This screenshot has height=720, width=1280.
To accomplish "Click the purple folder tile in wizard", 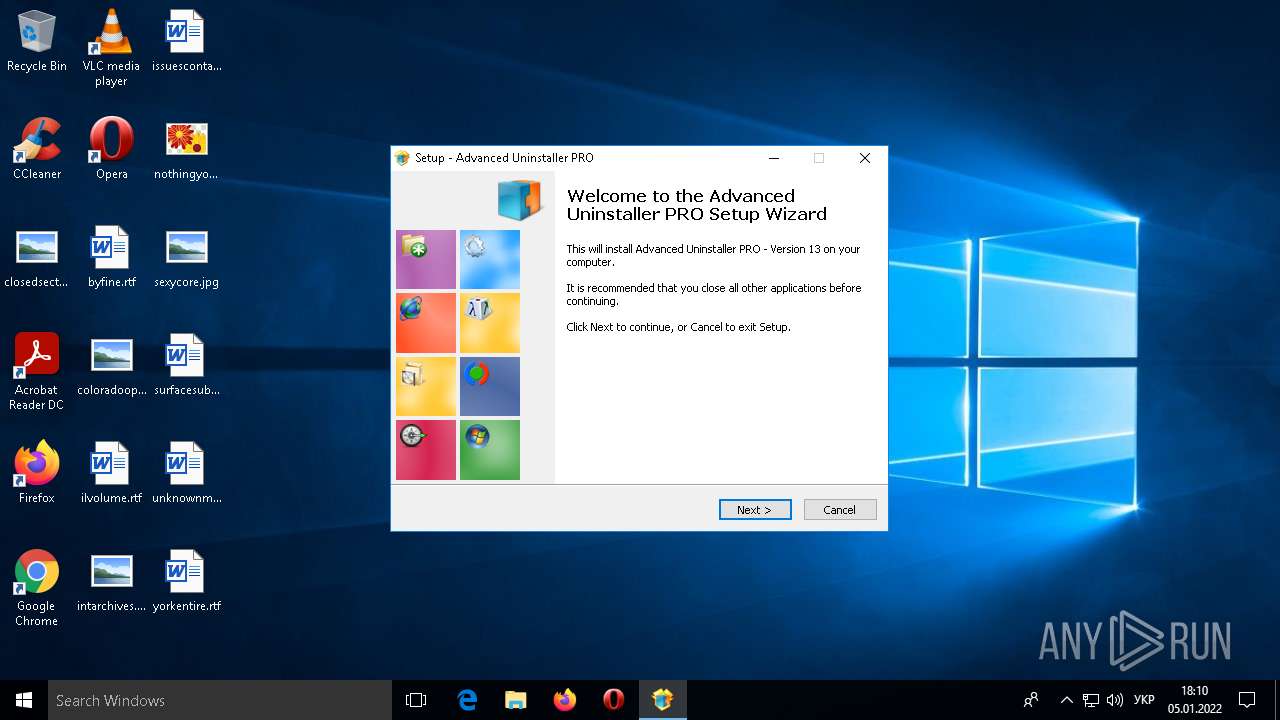I will [426, 260].
